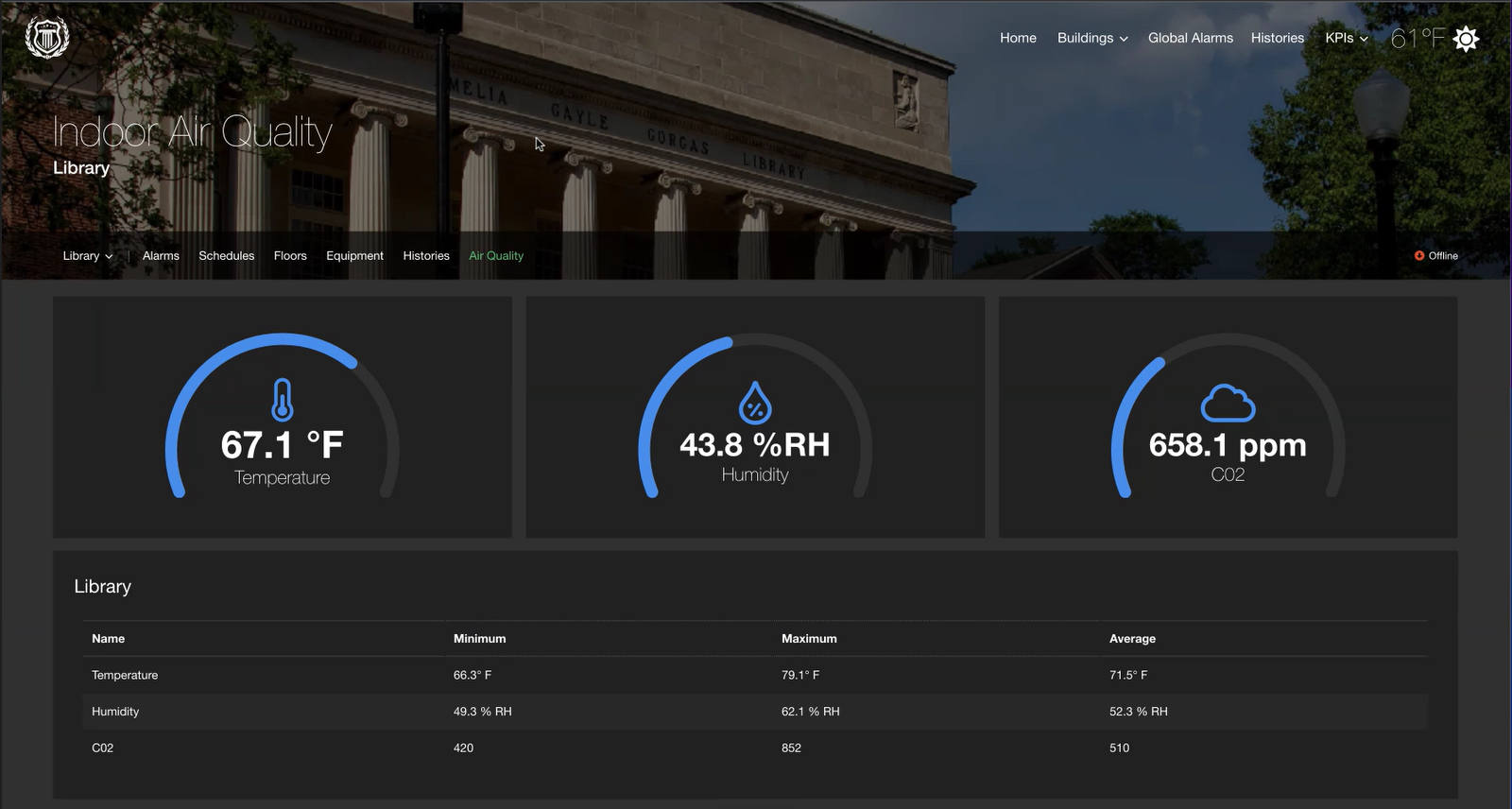
Task: Click the university crest logo
Action: (46, 38)
